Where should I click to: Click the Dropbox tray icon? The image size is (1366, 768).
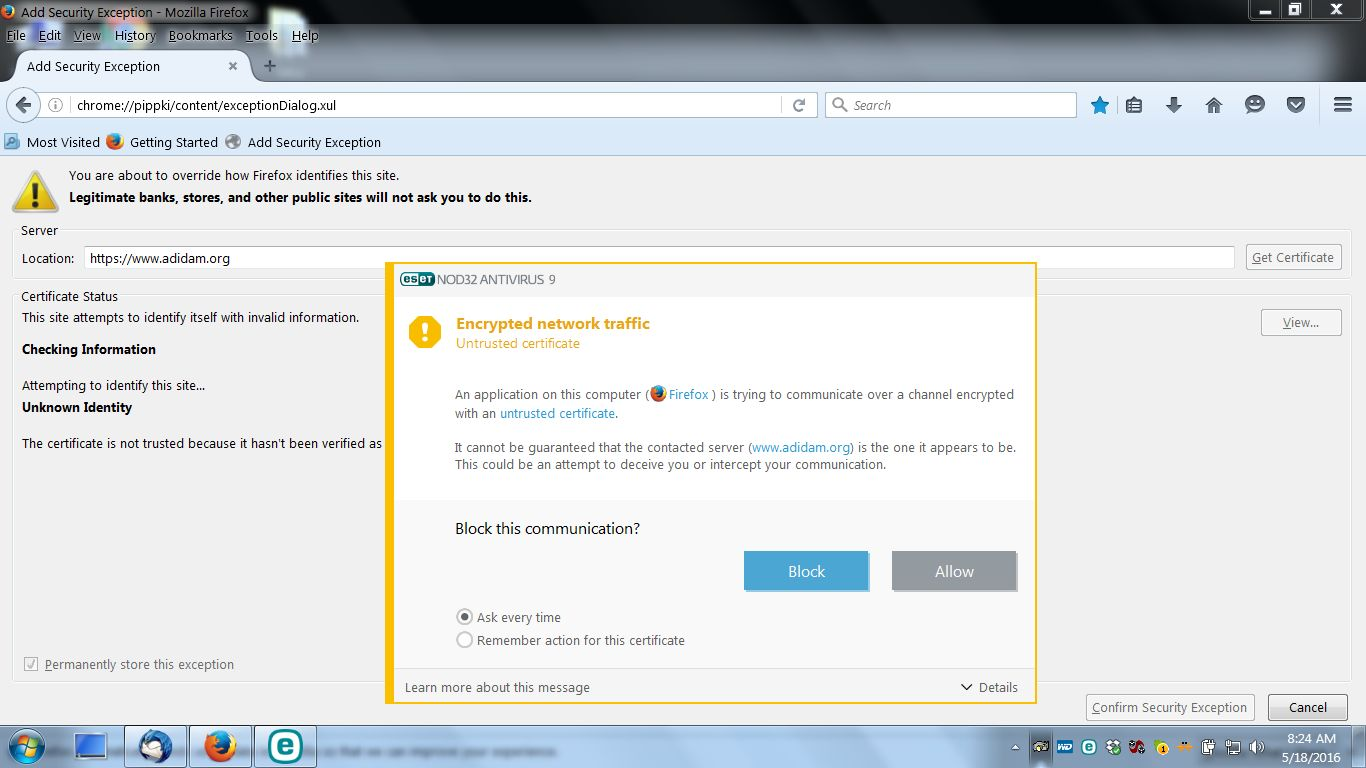(x=1113, y=746)
